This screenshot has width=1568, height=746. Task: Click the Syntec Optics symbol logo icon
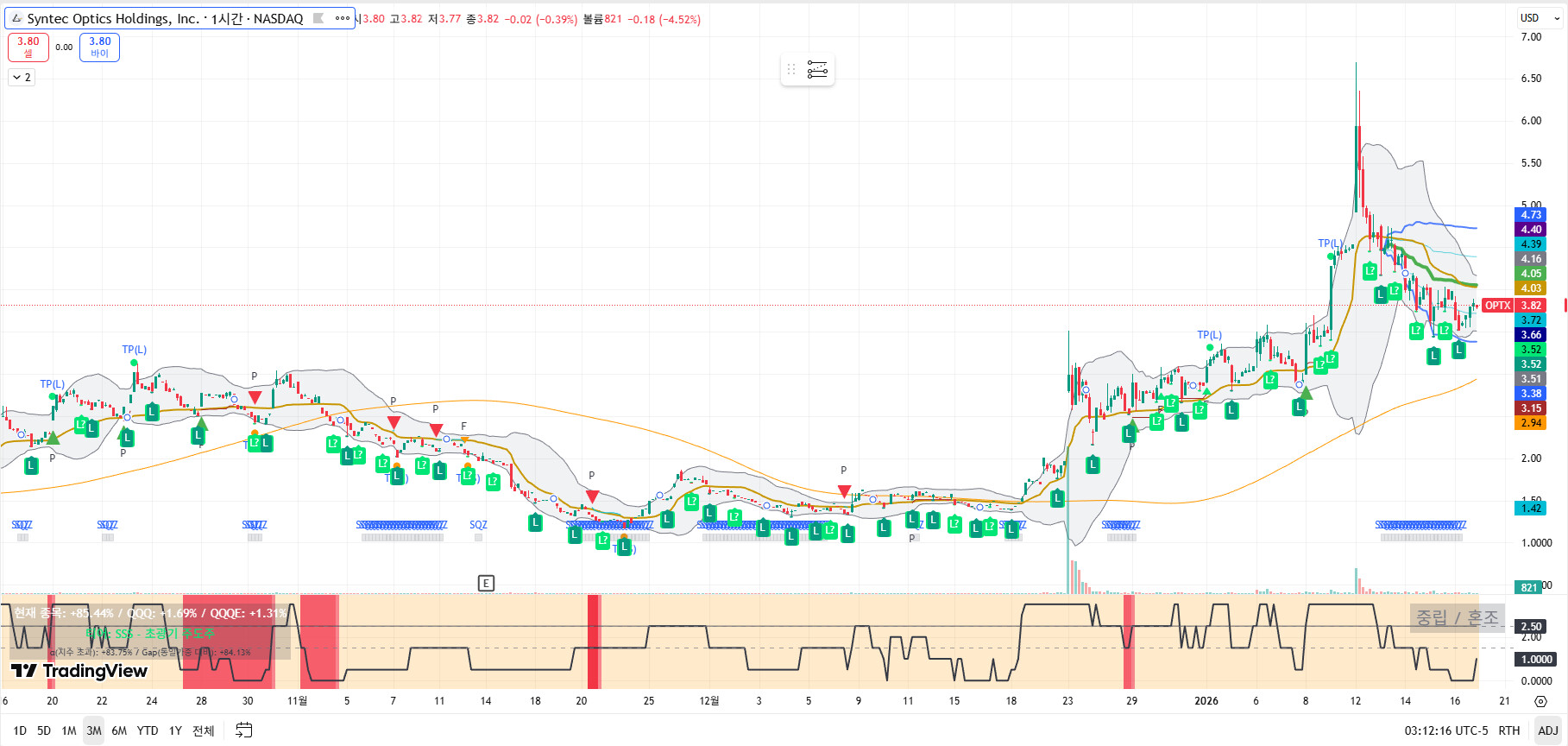(x=16, y=18)
